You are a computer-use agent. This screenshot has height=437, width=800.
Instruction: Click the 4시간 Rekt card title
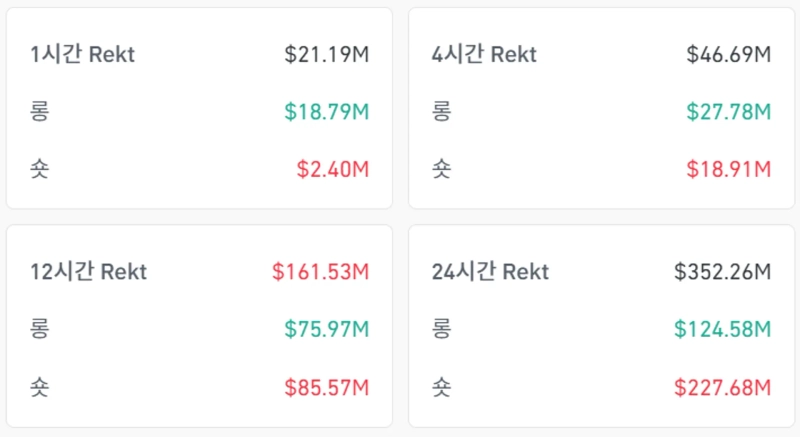484,54
